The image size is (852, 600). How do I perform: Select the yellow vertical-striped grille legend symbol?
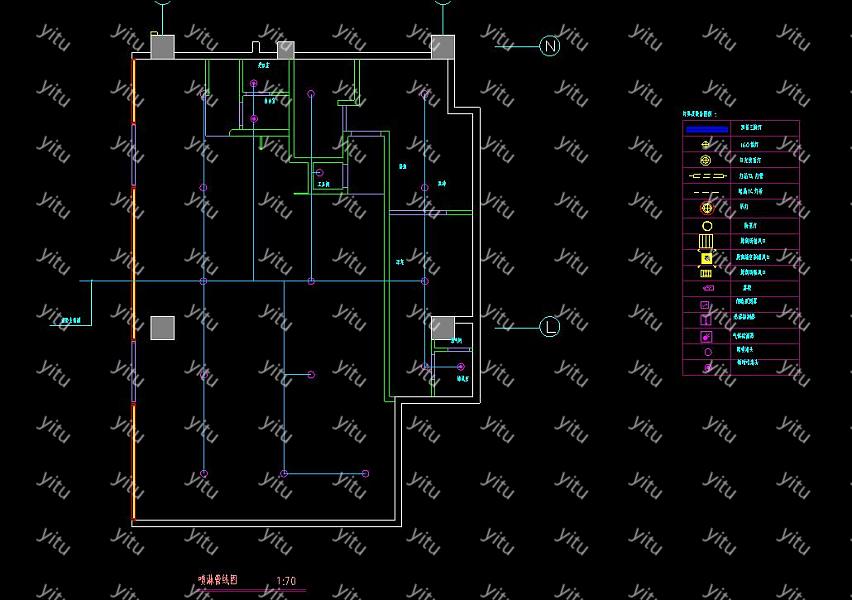[x=706, y=241]
